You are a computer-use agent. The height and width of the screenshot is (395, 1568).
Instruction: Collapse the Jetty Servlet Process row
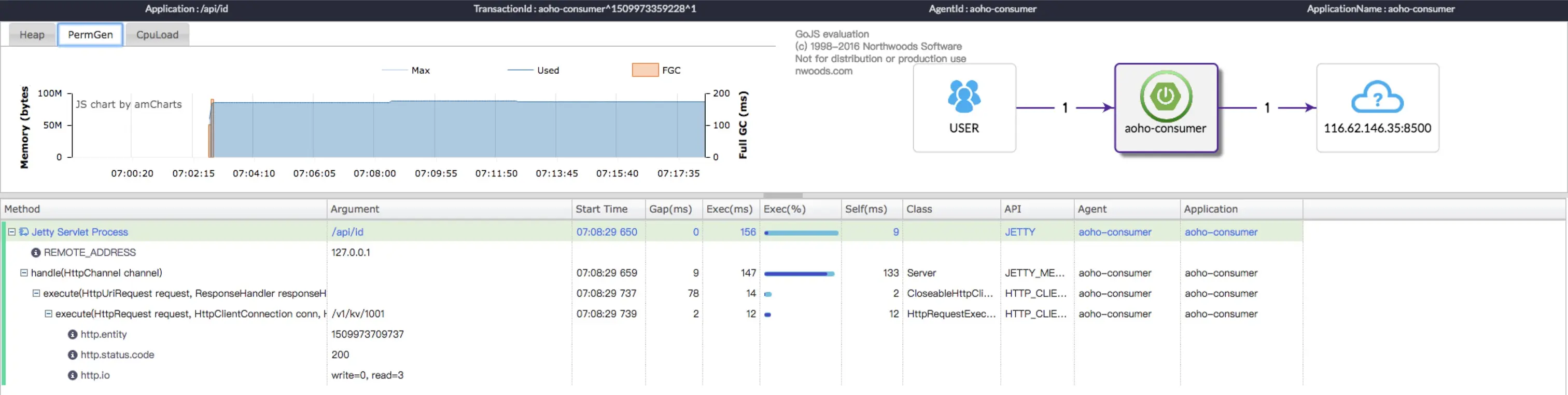(x=11, y=231)
